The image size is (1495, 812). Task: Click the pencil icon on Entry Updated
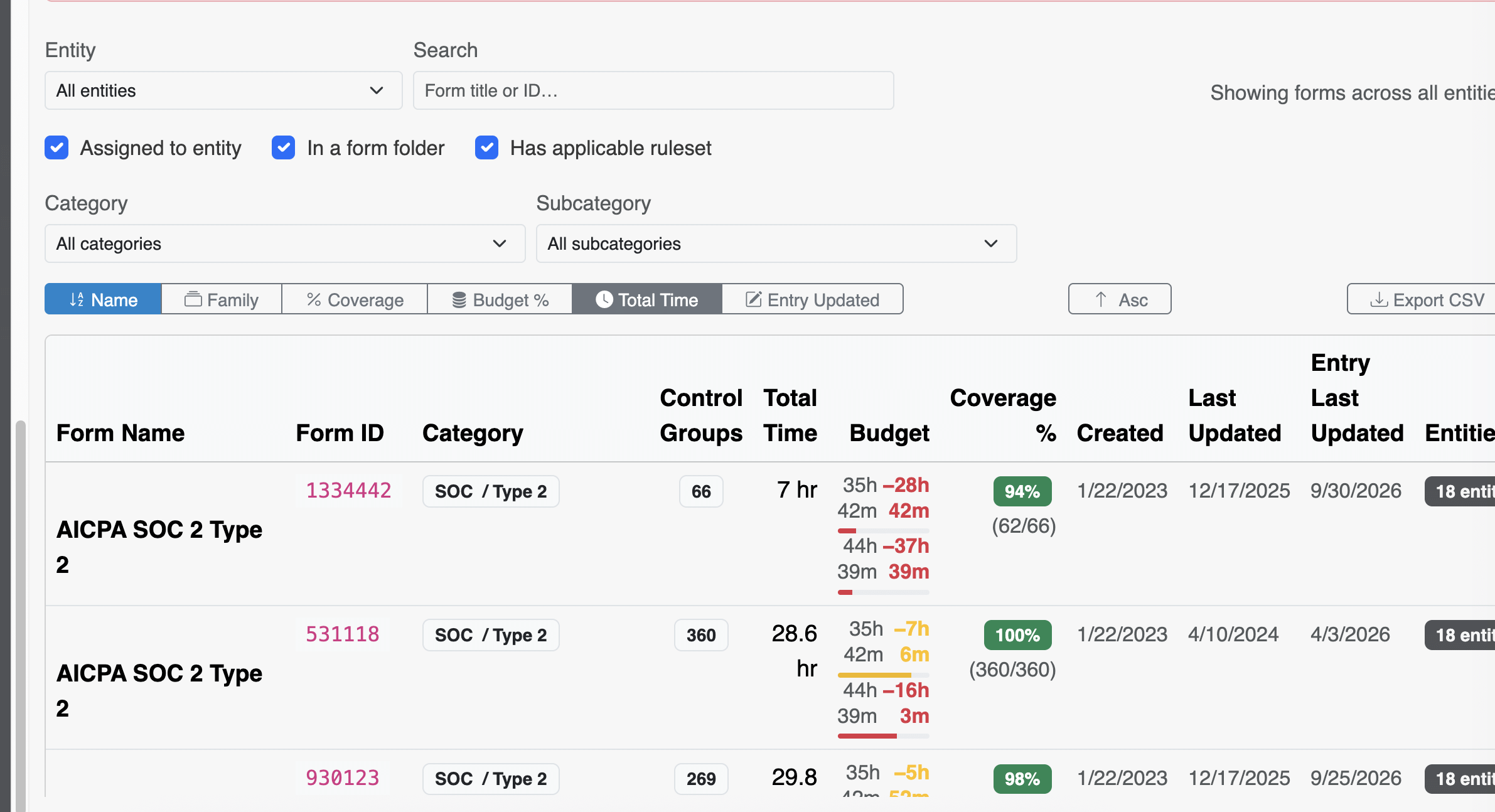753,299
